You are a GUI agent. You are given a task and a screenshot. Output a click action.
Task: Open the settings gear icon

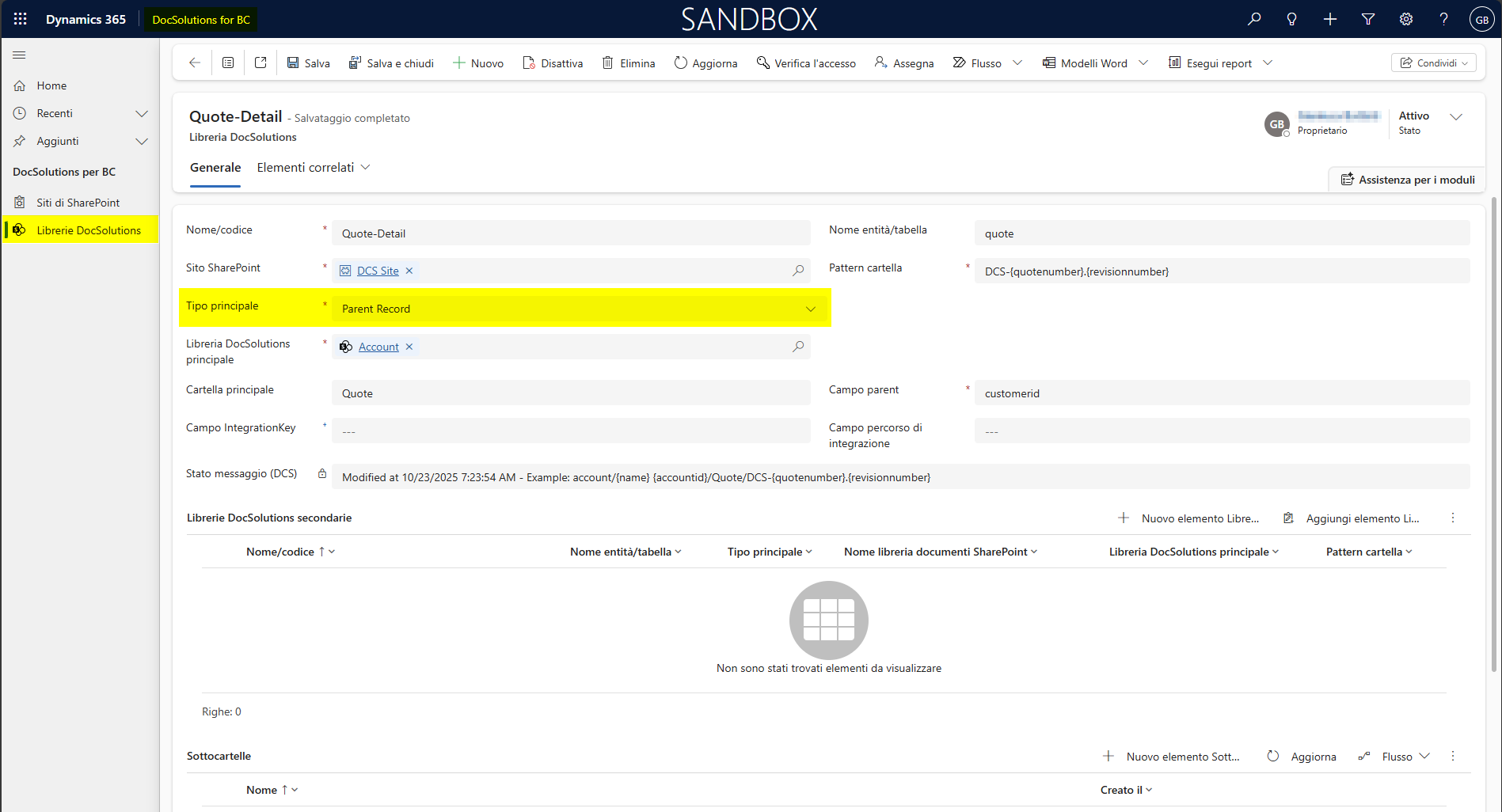click(1406, 19)
